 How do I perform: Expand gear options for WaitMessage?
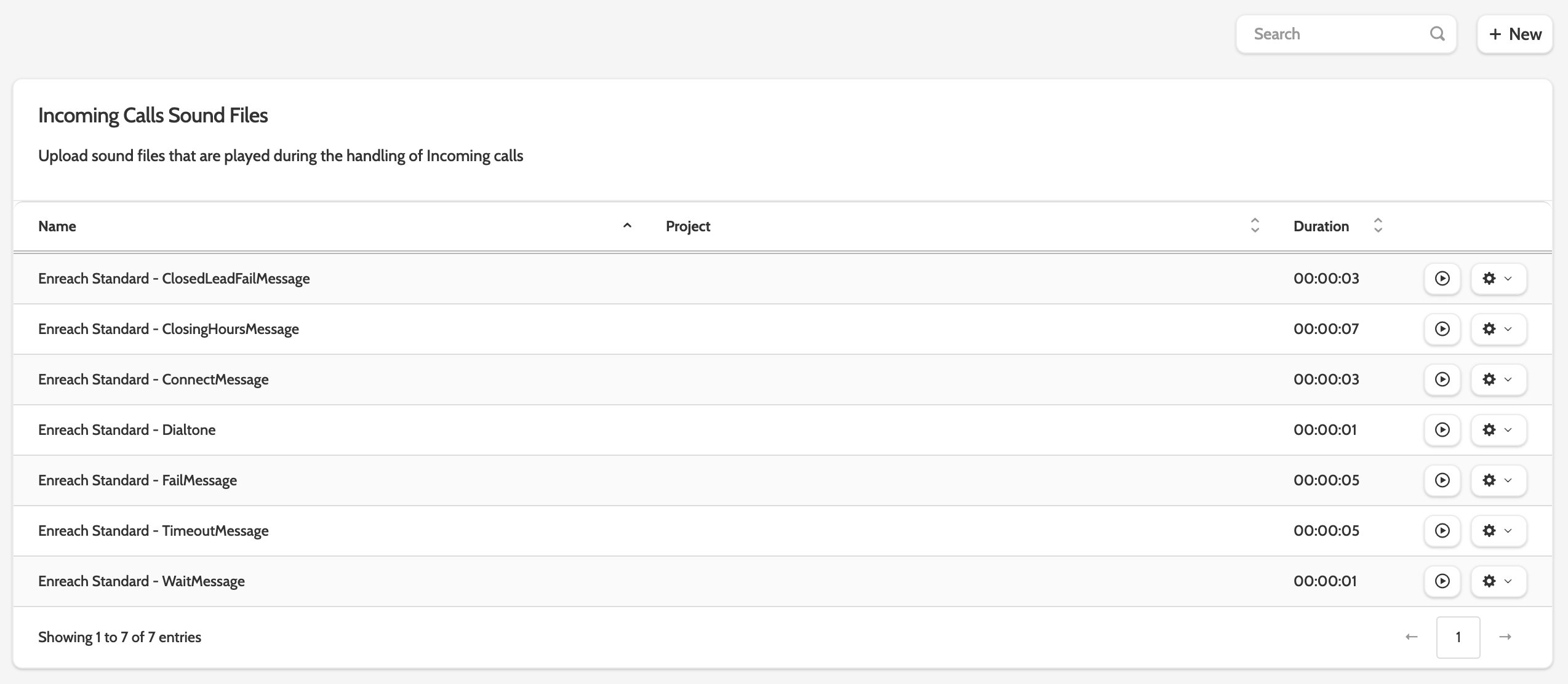pyautogui.click(x=1498, y=581)
